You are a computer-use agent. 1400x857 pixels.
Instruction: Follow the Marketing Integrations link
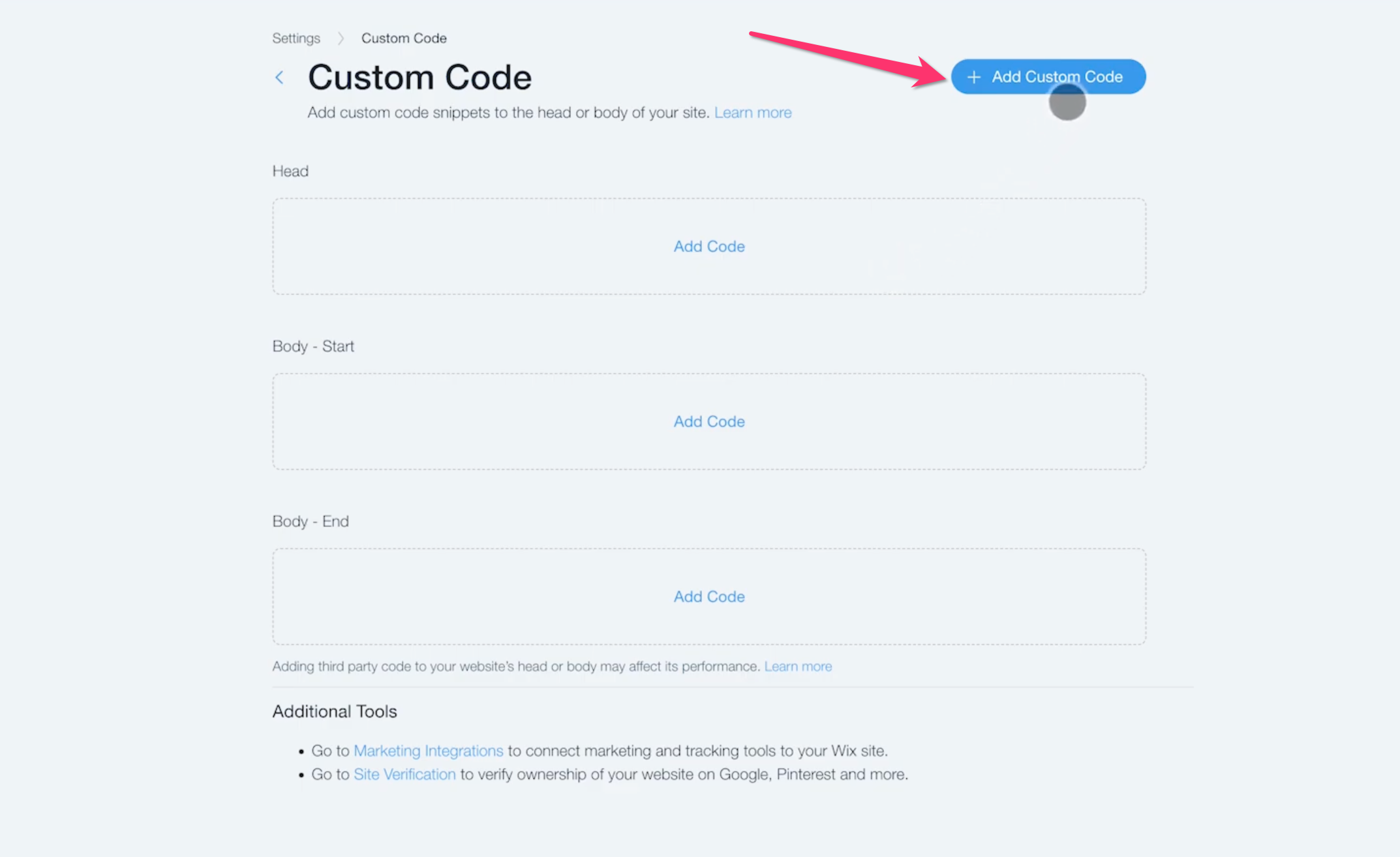point(428,751)
